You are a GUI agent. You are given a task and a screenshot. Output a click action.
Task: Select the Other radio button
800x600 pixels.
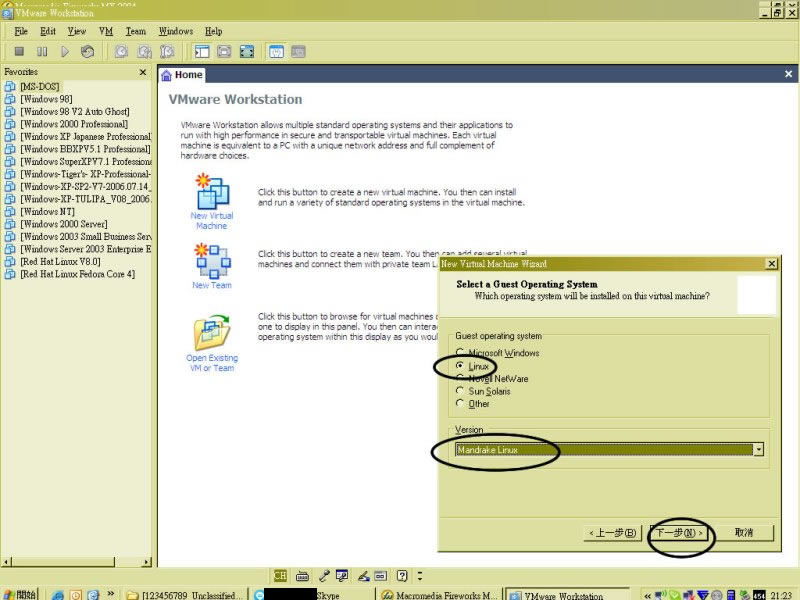click(x=460, y=404)
